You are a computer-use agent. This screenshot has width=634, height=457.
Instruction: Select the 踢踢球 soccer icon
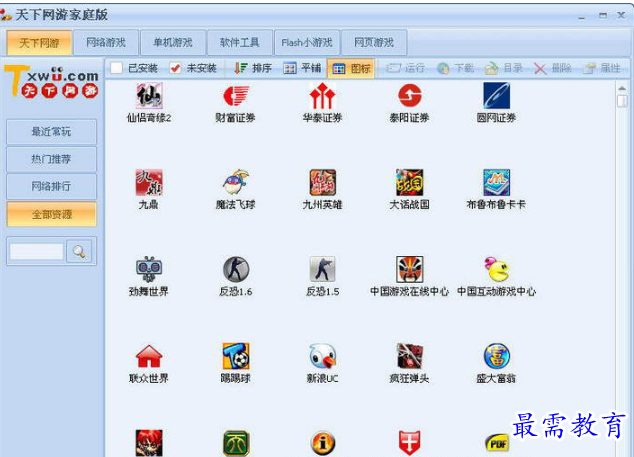point(236,356)
